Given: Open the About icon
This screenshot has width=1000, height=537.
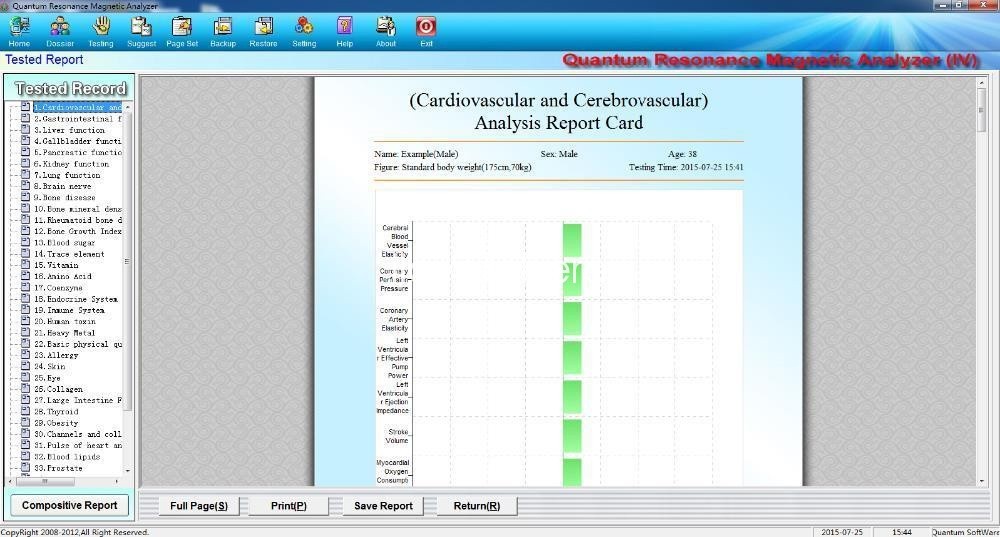Looking at the screenshot, I should coord(385,27).
